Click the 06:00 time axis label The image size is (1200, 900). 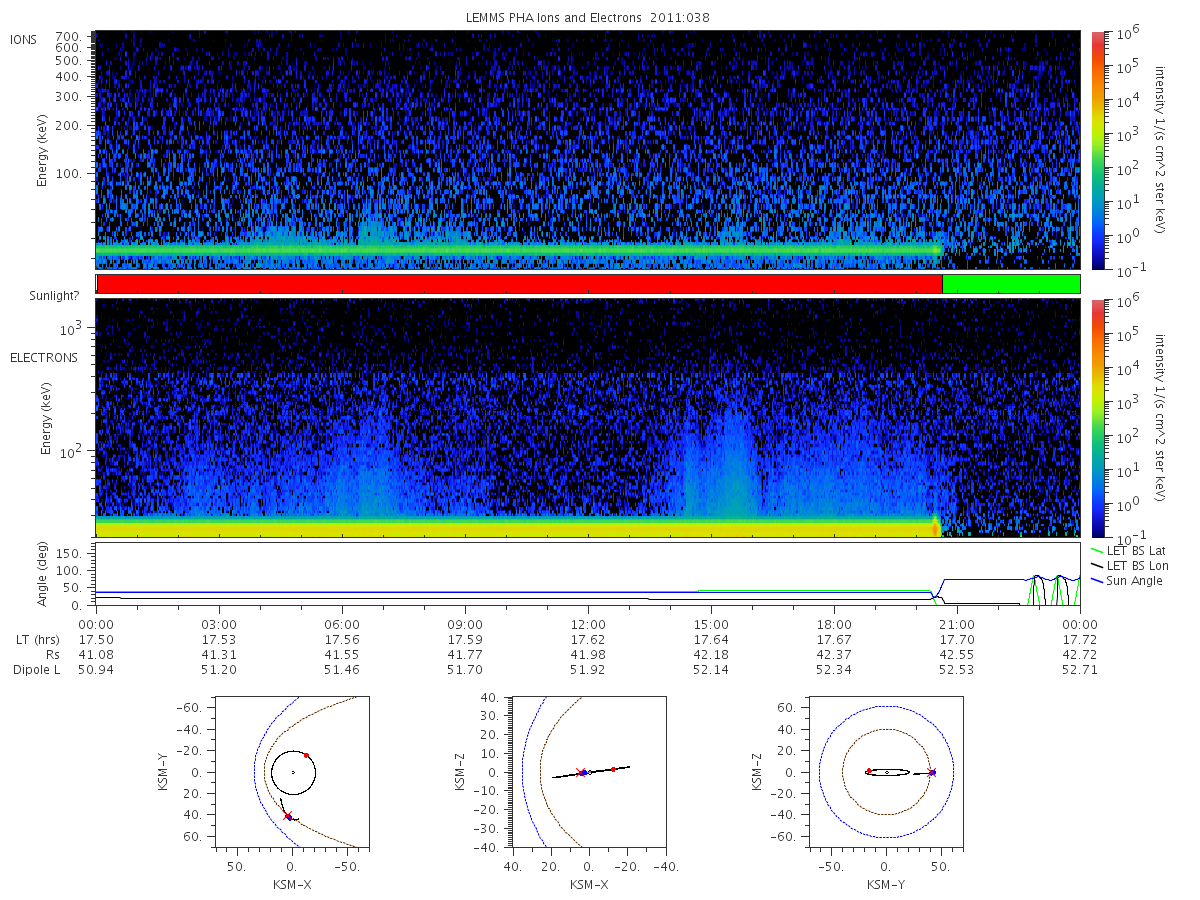coord(342,623)
